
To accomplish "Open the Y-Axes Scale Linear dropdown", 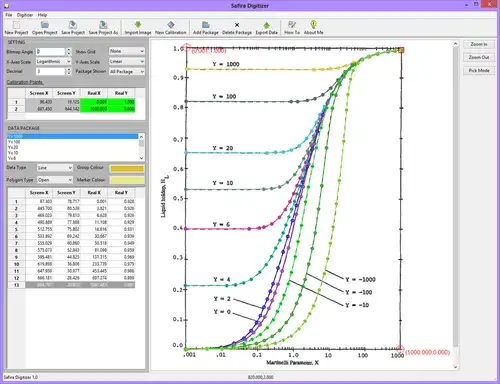I will pyautogui.click(x=127, y=62).
